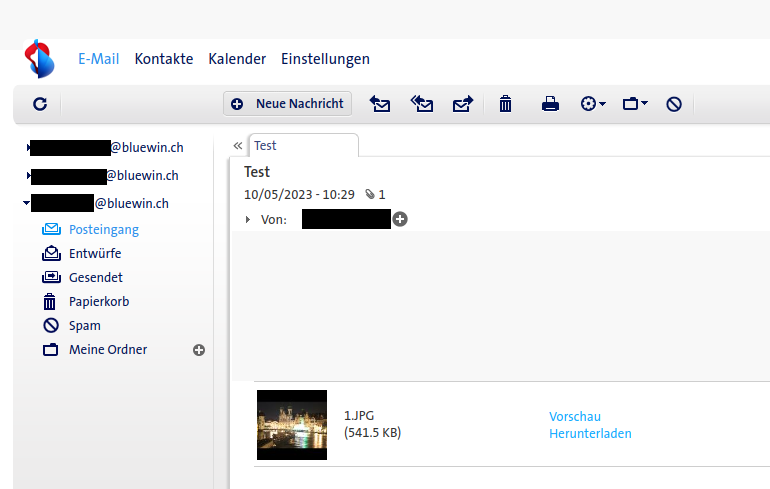Open the more actions dropdown
This screenshot has height=489, width=770.
click(x=593, y=104)
